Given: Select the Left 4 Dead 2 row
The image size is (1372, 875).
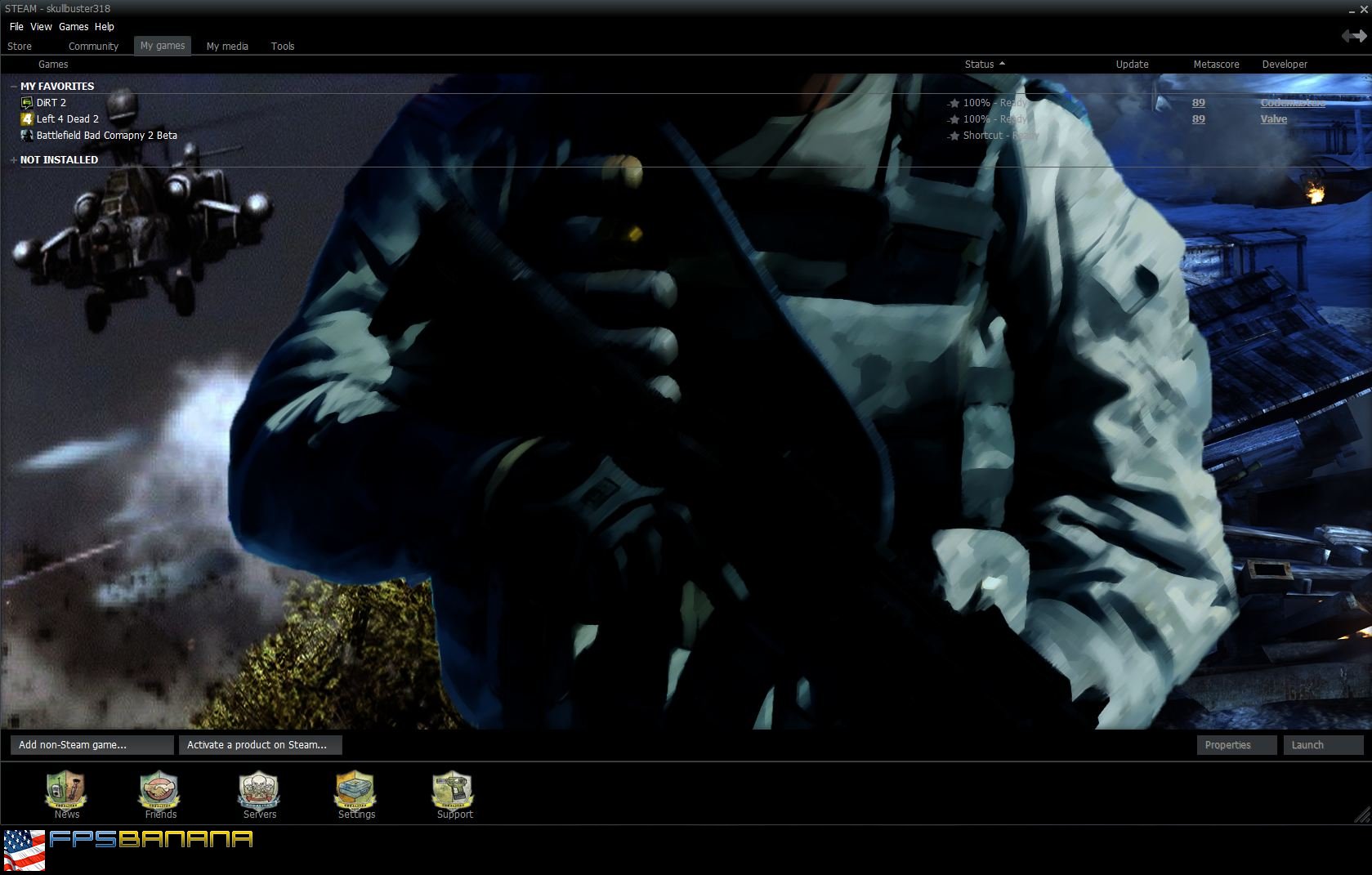Looking at the screenshot, I should tap(686, 119).
